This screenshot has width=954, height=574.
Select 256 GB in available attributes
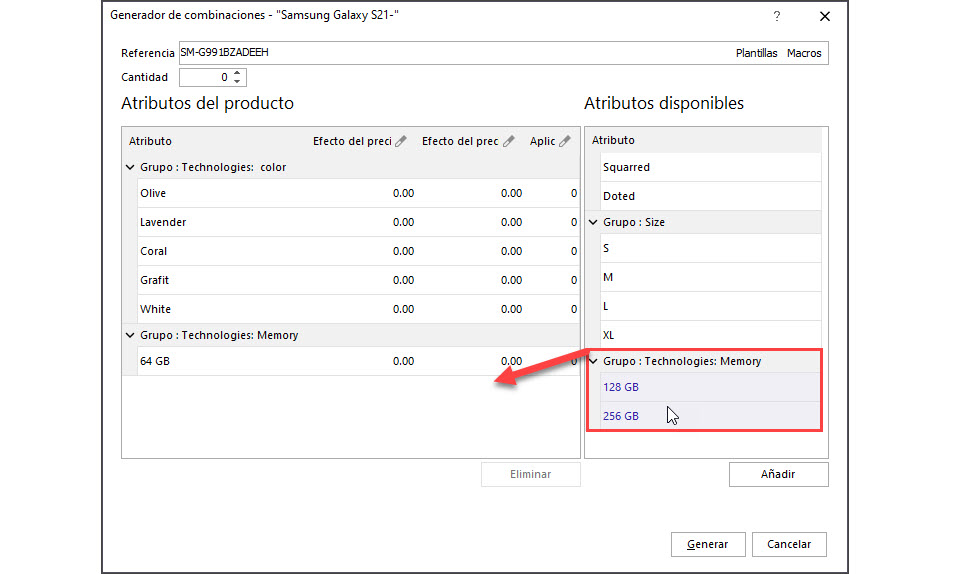[x=711, y=416]
